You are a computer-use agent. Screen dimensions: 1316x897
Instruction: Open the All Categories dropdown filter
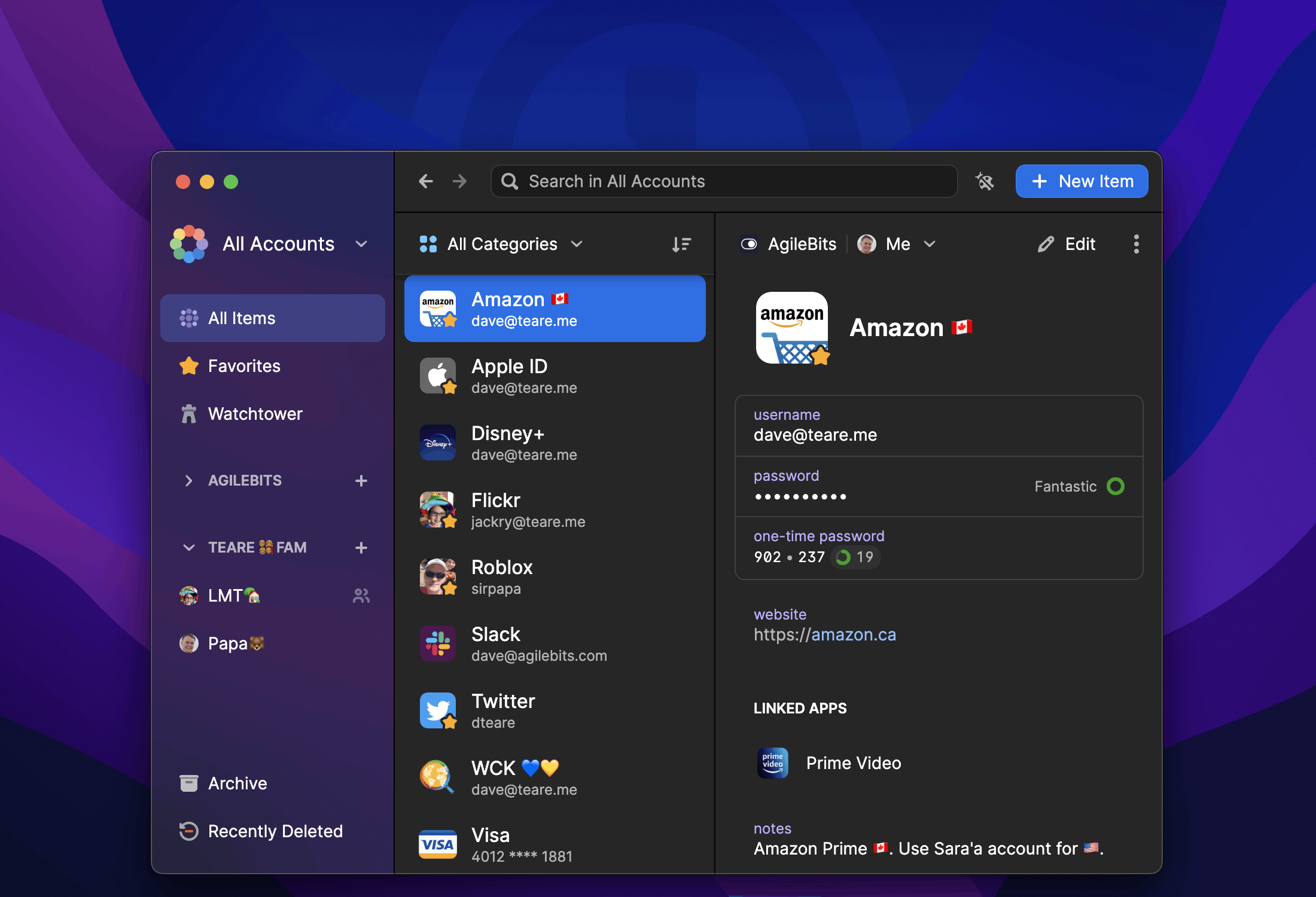[503, 244]
